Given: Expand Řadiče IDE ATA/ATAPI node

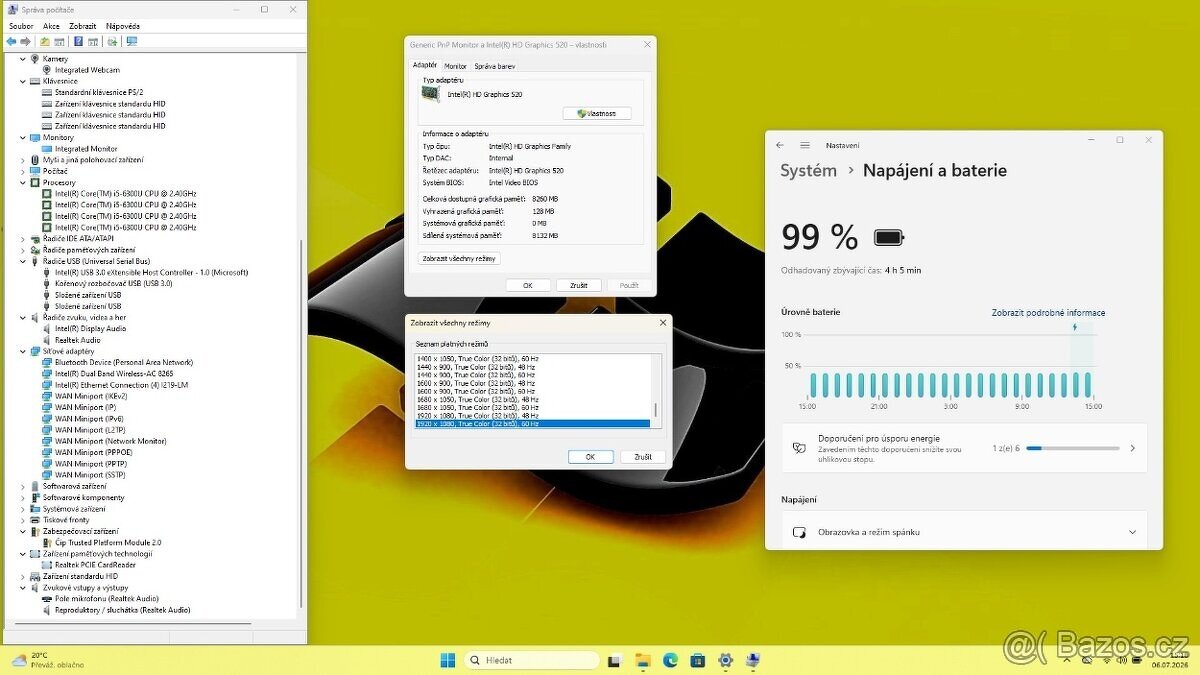Looking at the screenshot, I should 22,239.
